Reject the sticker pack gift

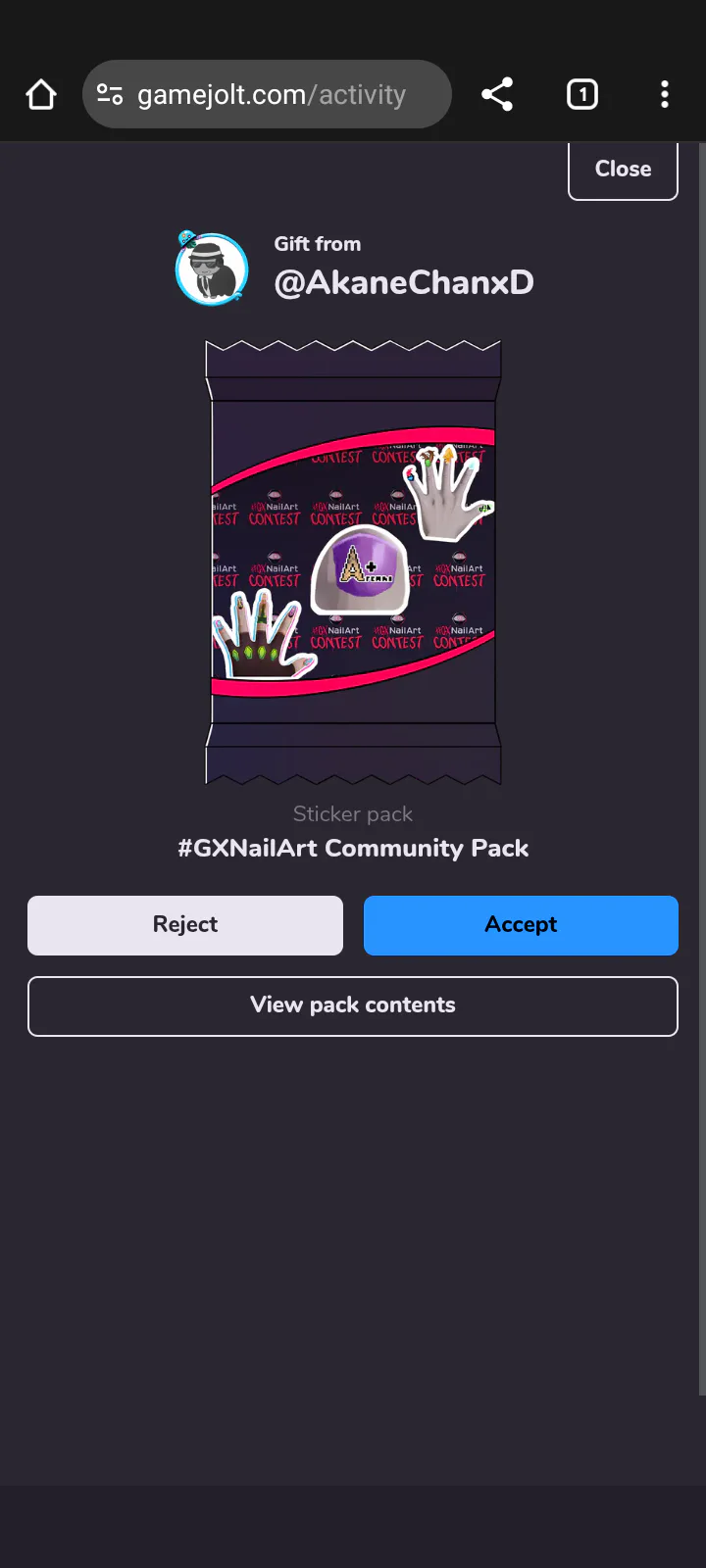185,925
